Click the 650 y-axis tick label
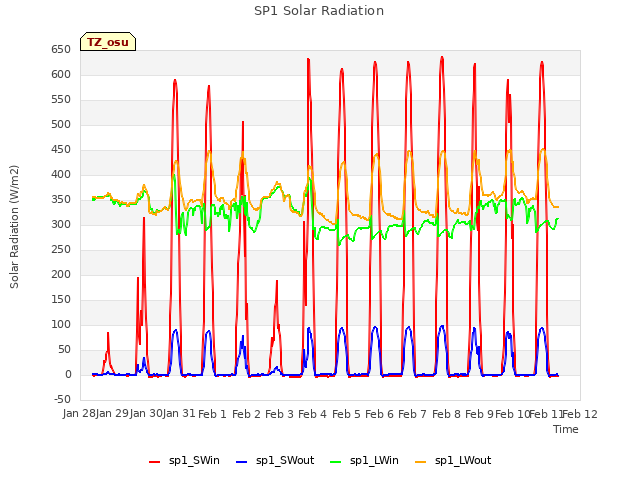 tap(61, 50)
